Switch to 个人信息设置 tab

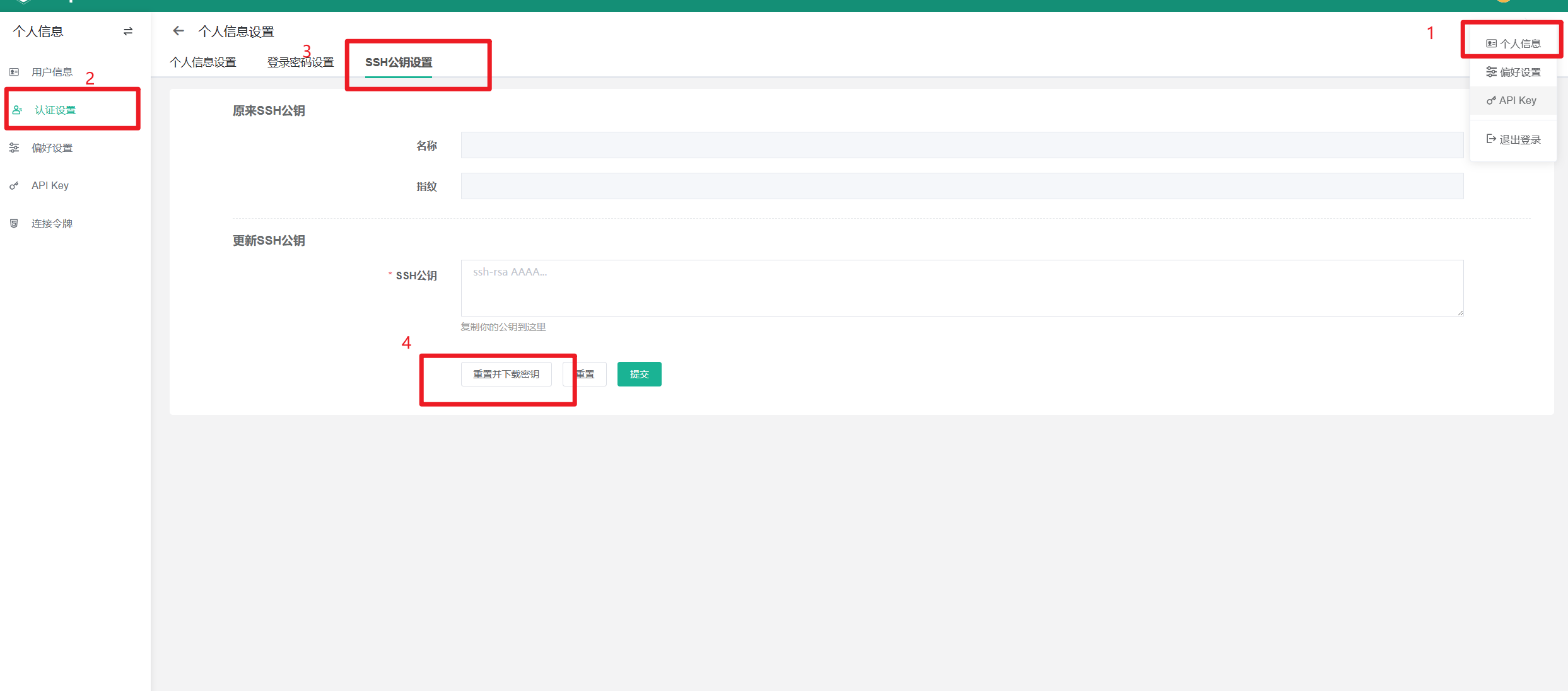(203, 62)
